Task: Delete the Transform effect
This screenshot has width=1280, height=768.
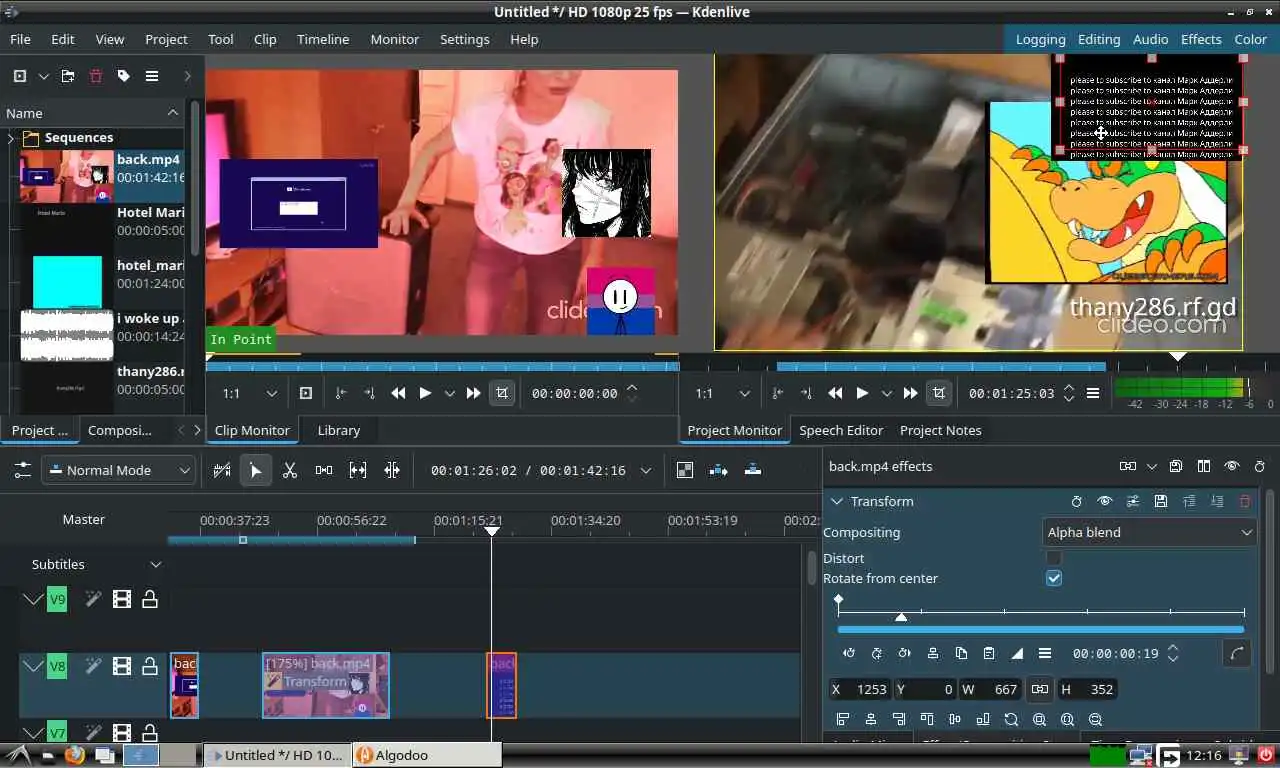Action: (x=1245, y=501)
